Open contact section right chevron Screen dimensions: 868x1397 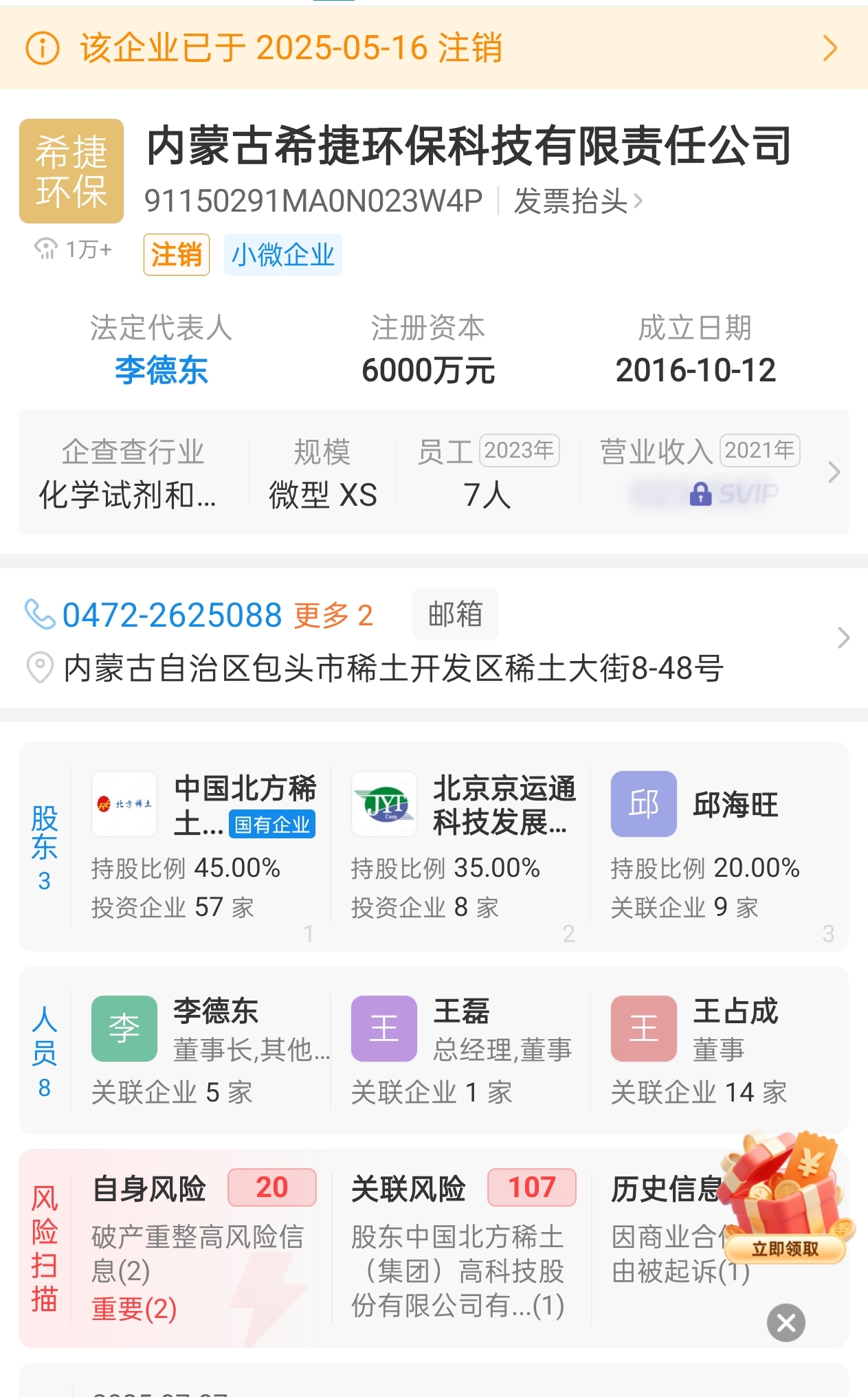[x=843, y=638]
